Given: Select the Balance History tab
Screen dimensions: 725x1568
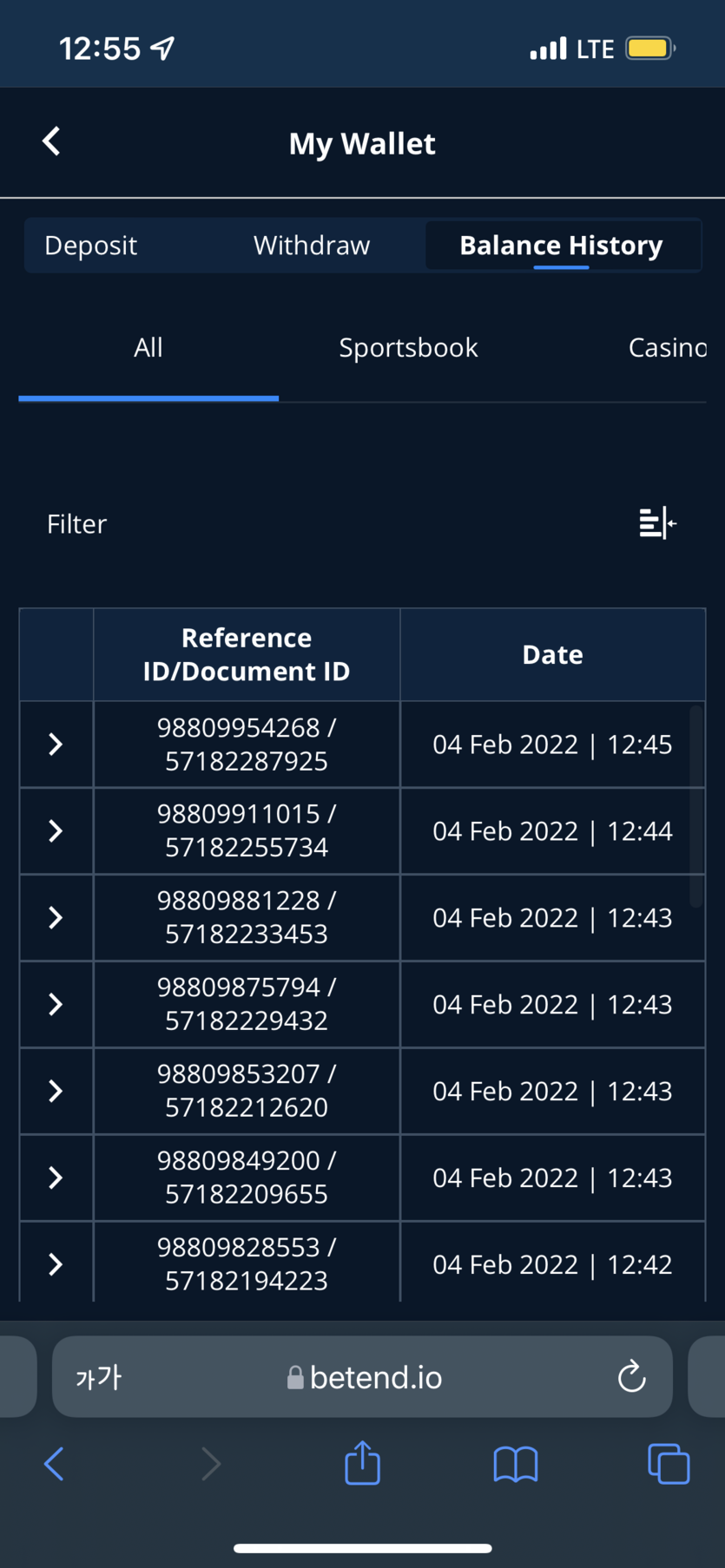Looking at the screenshot, I should [x=561, y=246].
